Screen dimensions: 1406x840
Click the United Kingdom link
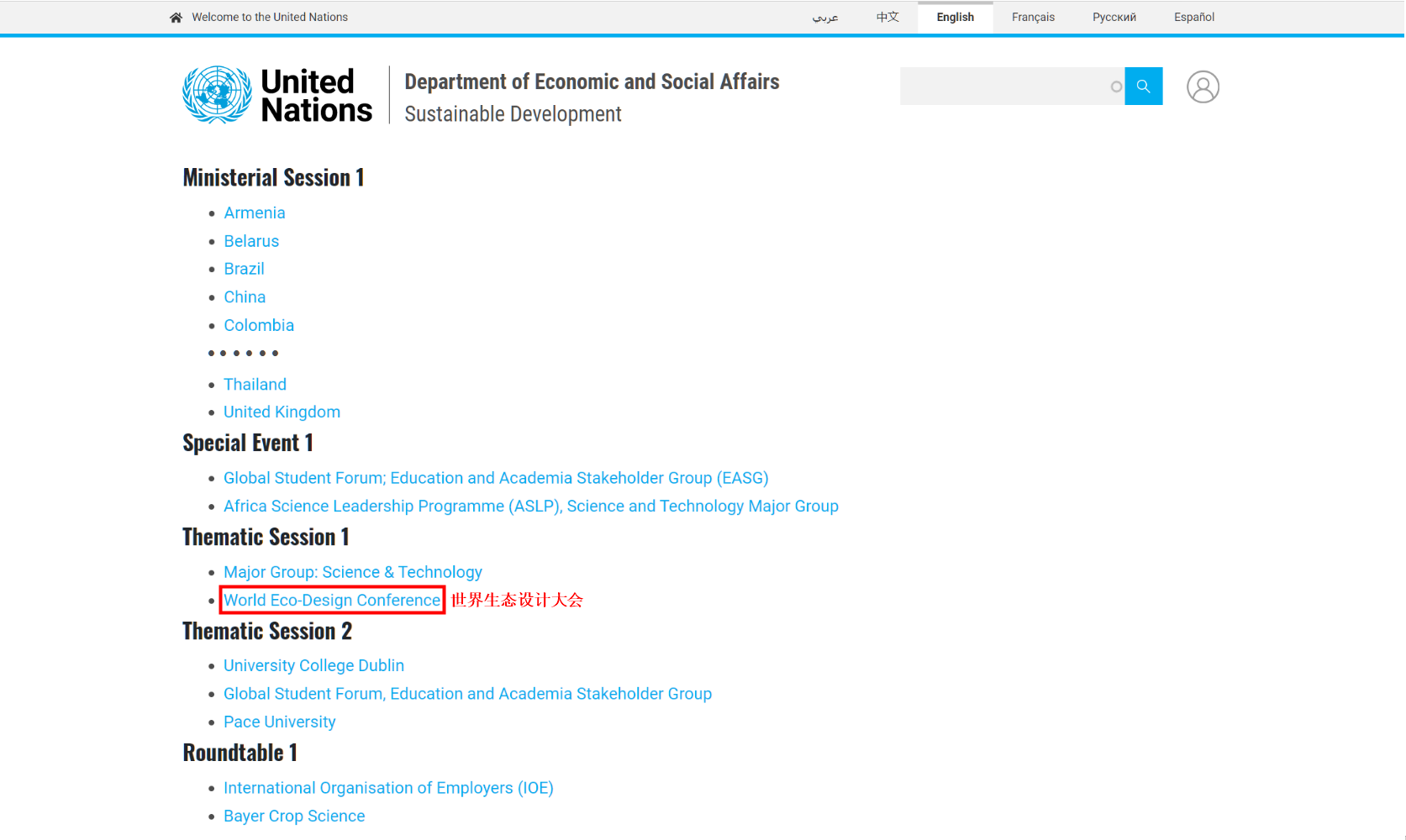point(282,412)
